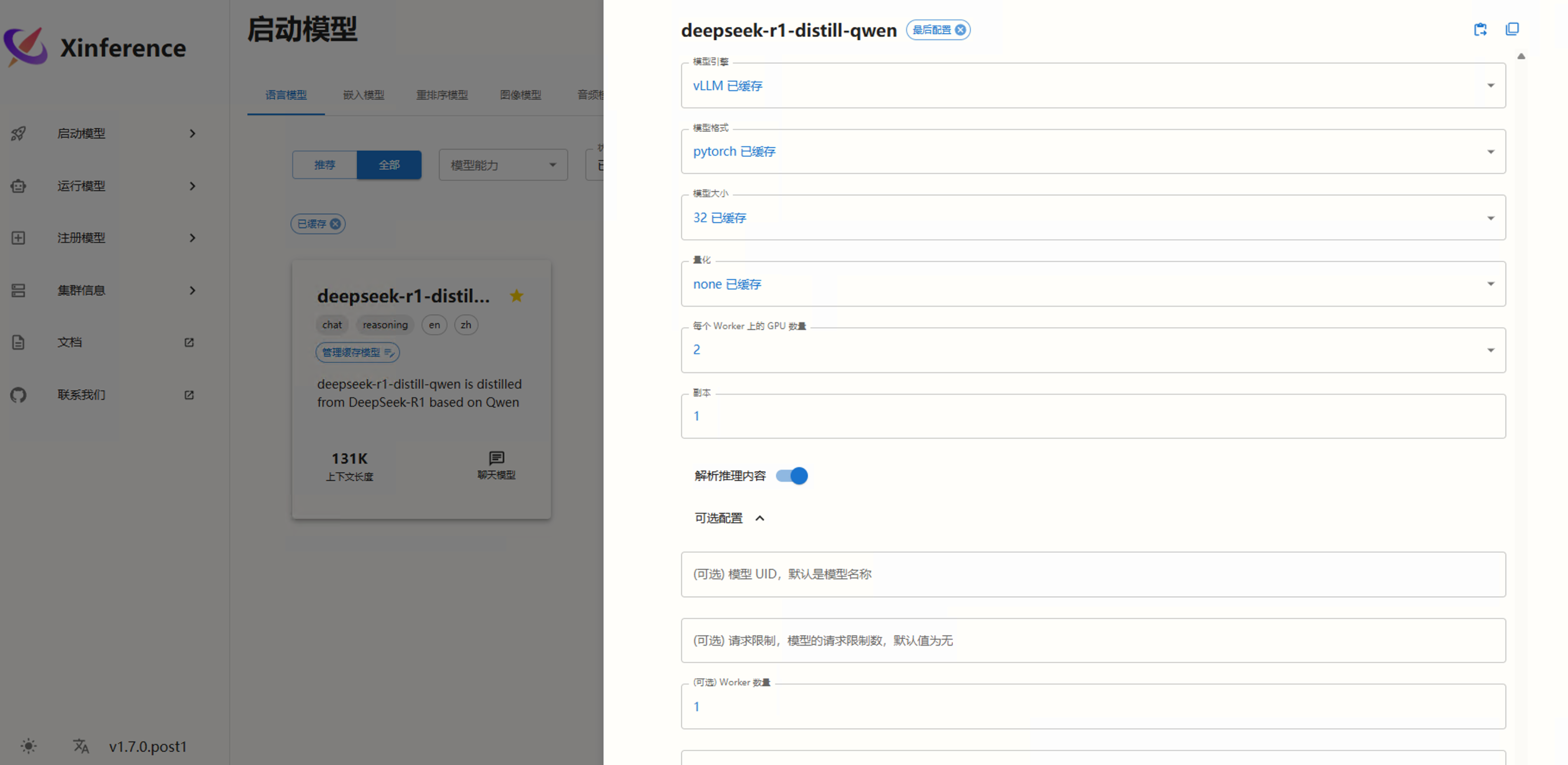Screen dimensions: 1568x765
Task: Remove the 已缓存 filter chip
Action: tap(335, 223)
